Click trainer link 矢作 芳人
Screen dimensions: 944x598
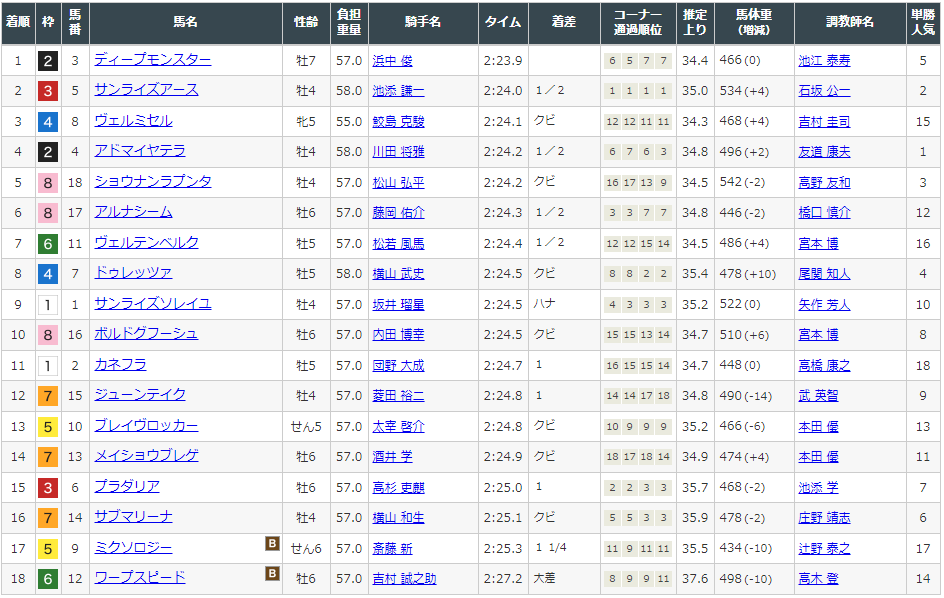[824, 305]
